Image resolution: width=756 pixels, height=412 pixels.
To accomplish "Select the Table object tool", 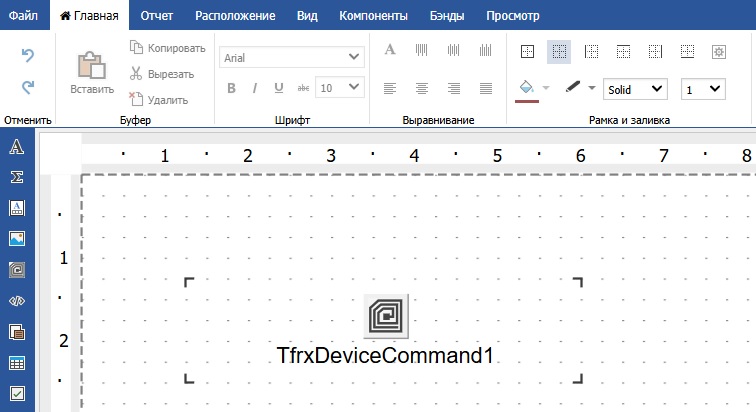I will (16, 362).
